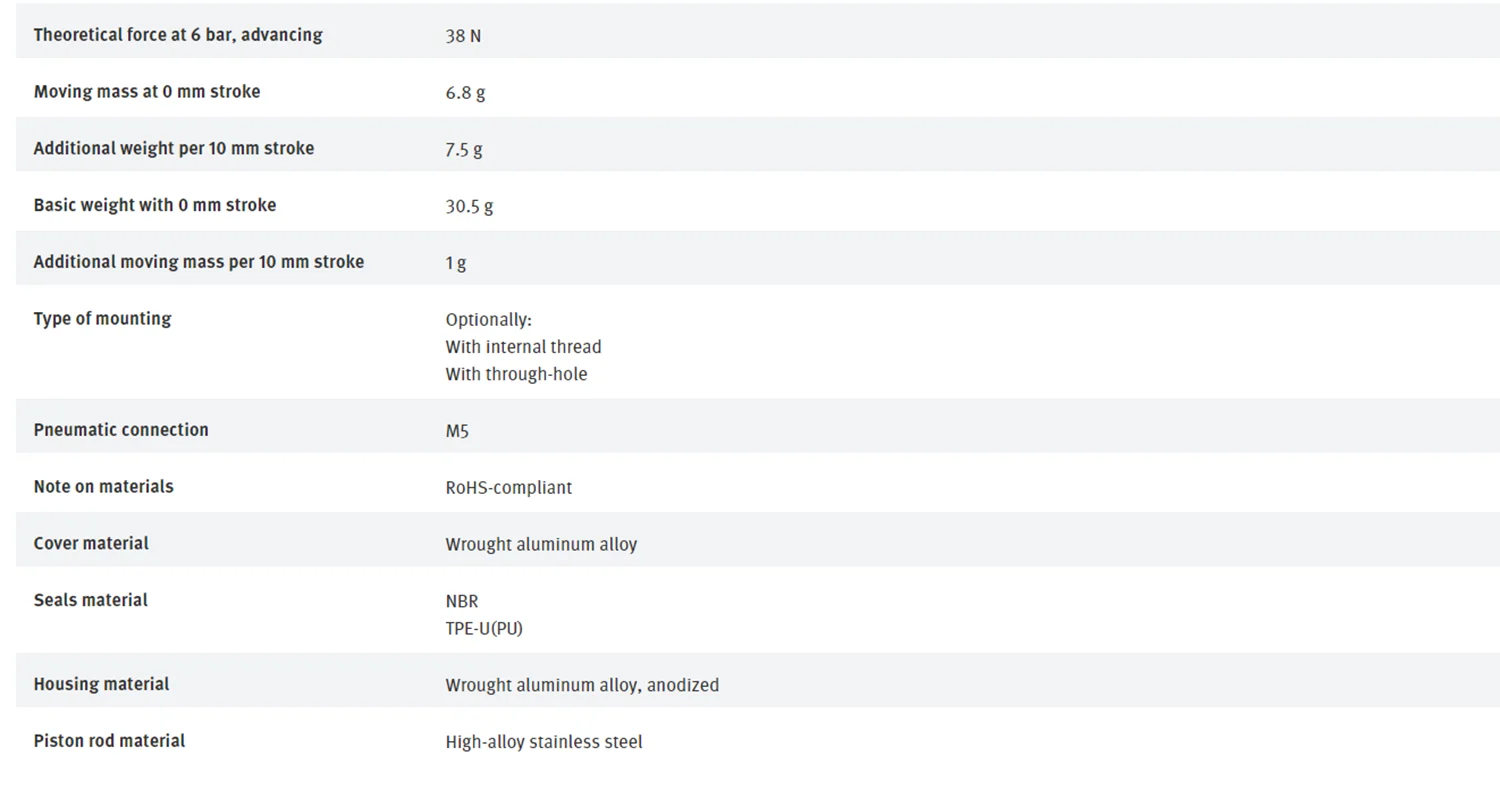Select 'Basic weight with 0 mm stroke' label
This screenshot has width=1500, height=798.
click(x=155, y=205)
